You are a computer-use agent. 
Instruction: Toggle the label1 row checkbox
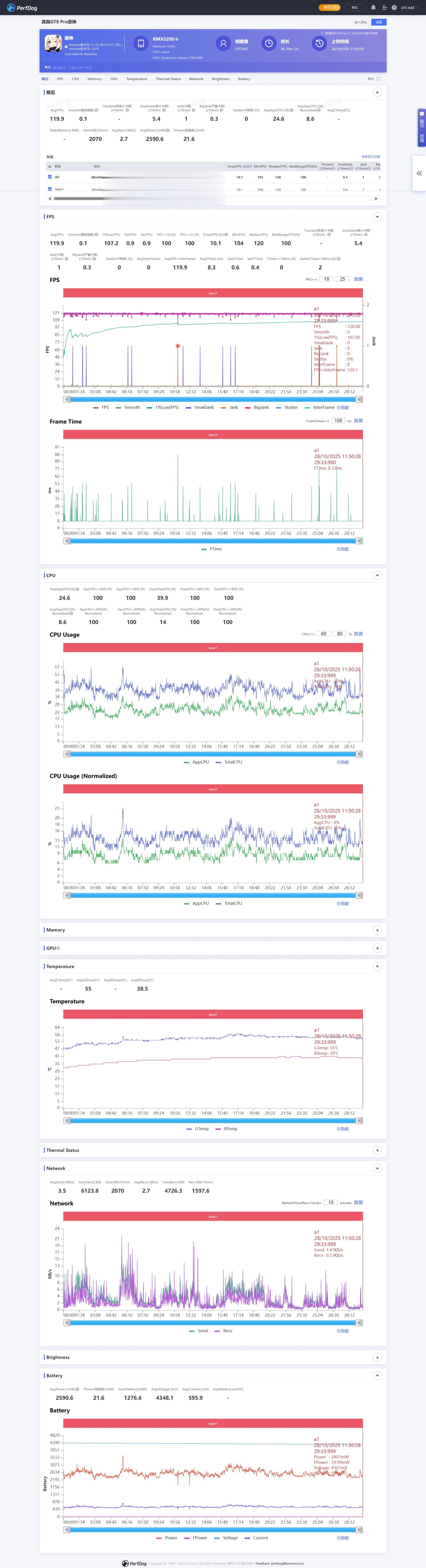50,189
